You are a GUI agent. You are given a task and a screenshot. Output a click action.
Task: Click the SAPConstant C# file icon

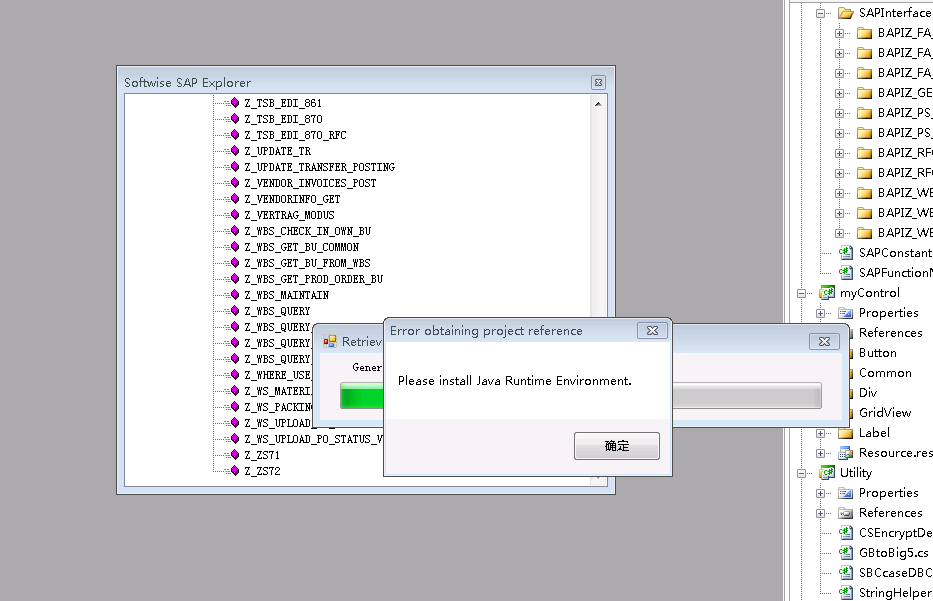(x=846, y=253)
